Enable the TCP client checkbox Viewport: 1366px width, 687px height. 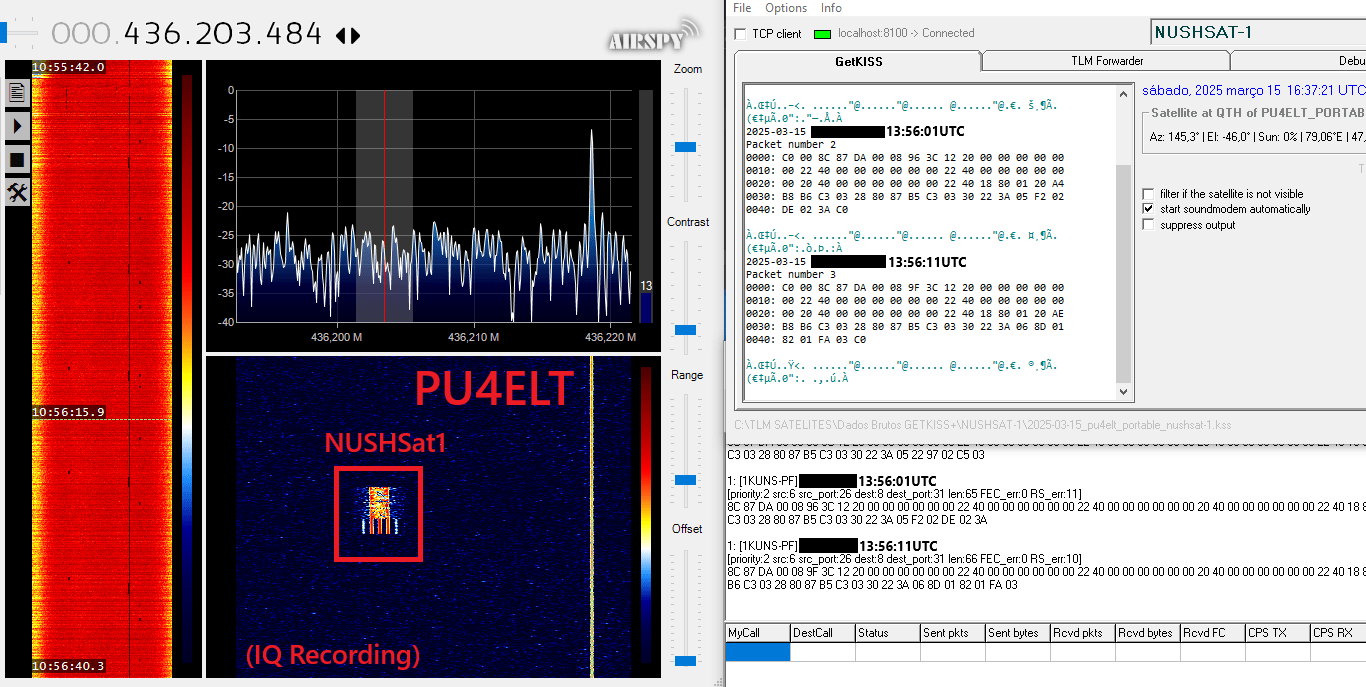740,34
